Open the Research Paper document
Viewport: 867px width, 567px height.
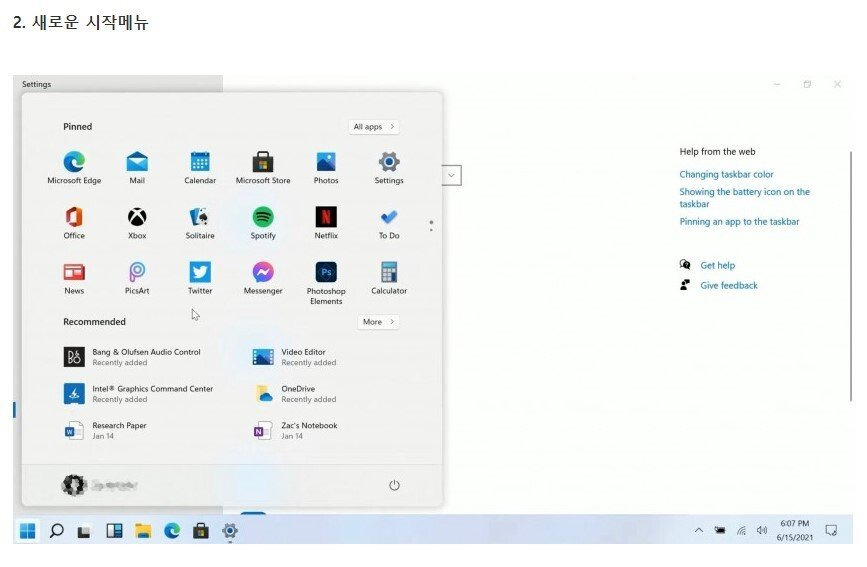click(x=106, y=430)
